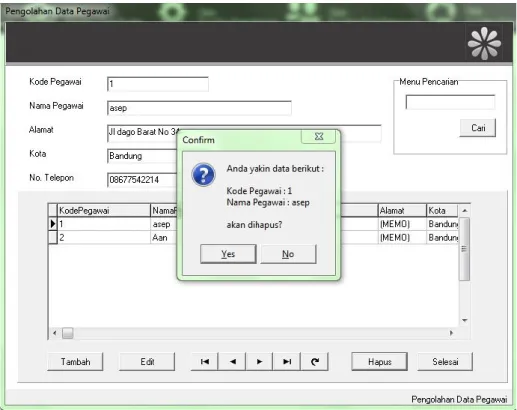This screenshot has width=517, height=410.
Task: Click the No. Telepon field
Action: [x=142, y=180]
